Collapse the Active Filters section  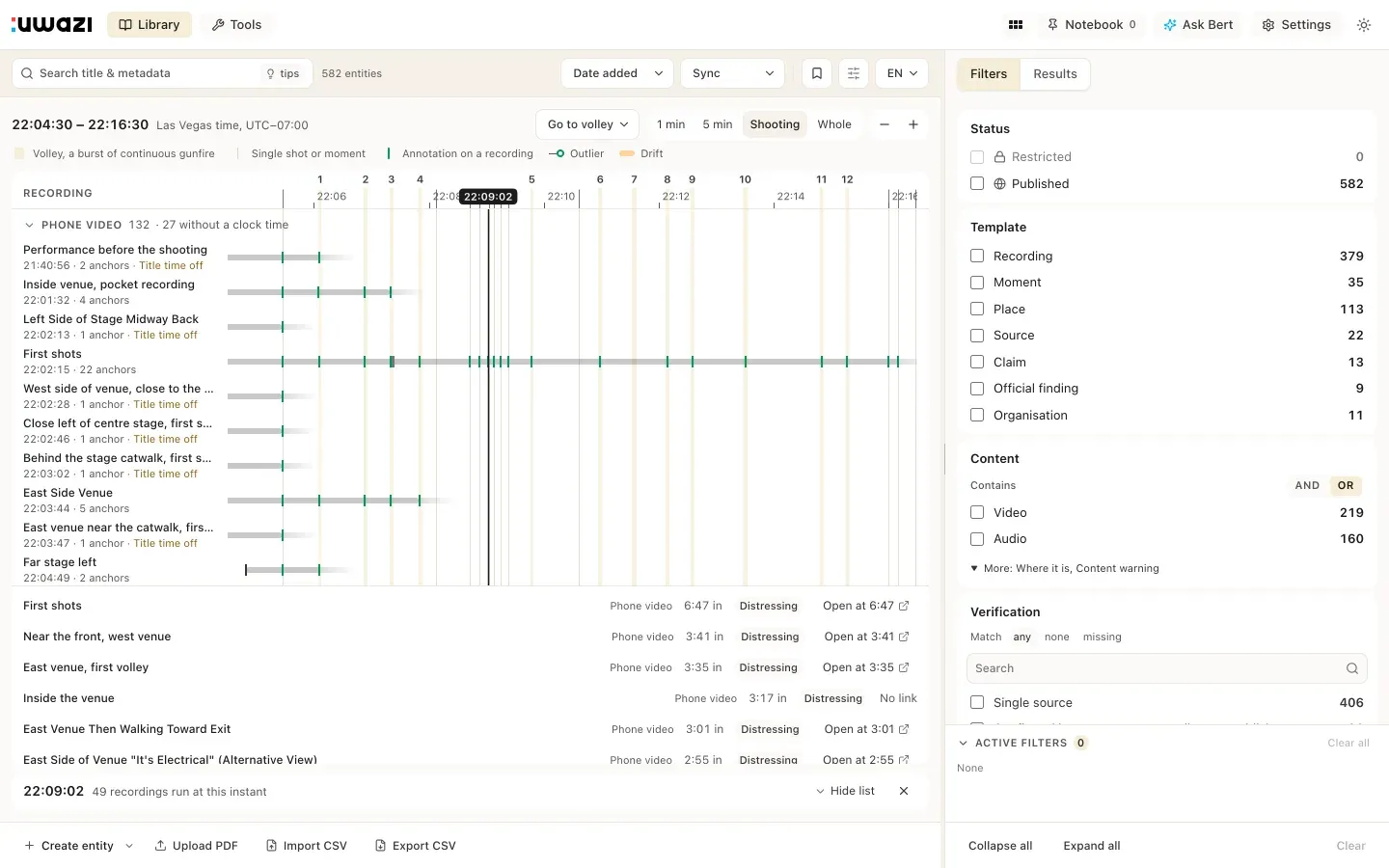963,743
